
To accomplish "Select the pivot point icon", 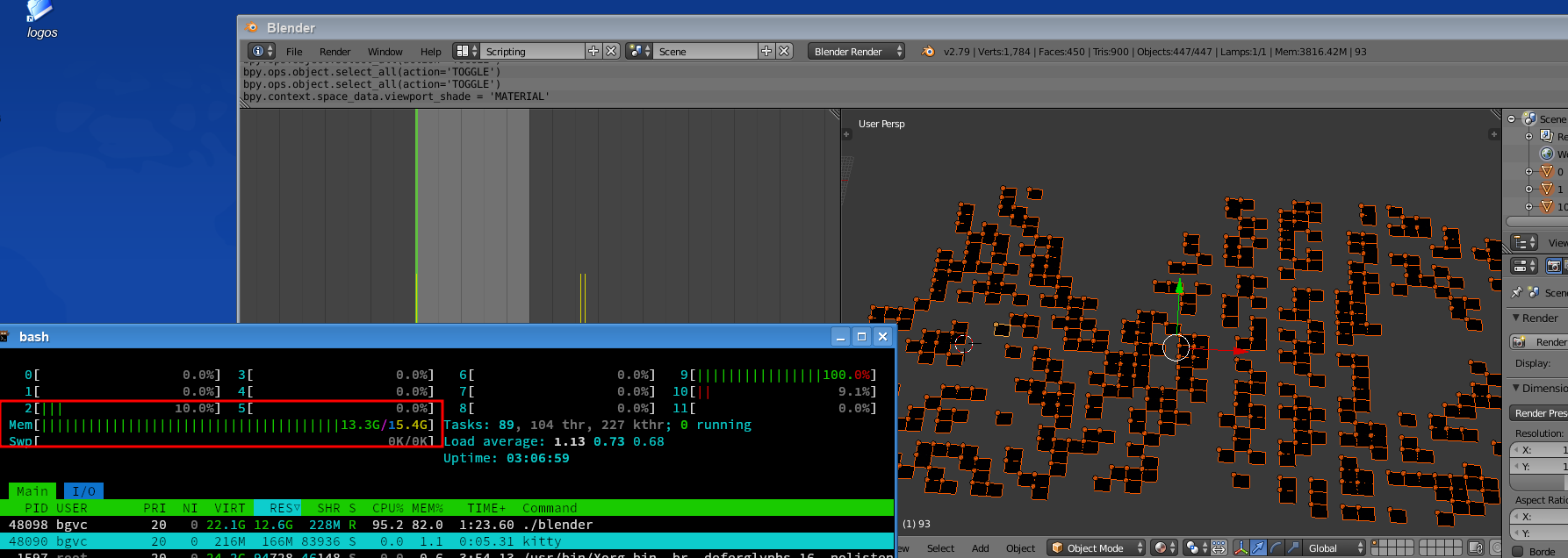I will coord(1193,547).
